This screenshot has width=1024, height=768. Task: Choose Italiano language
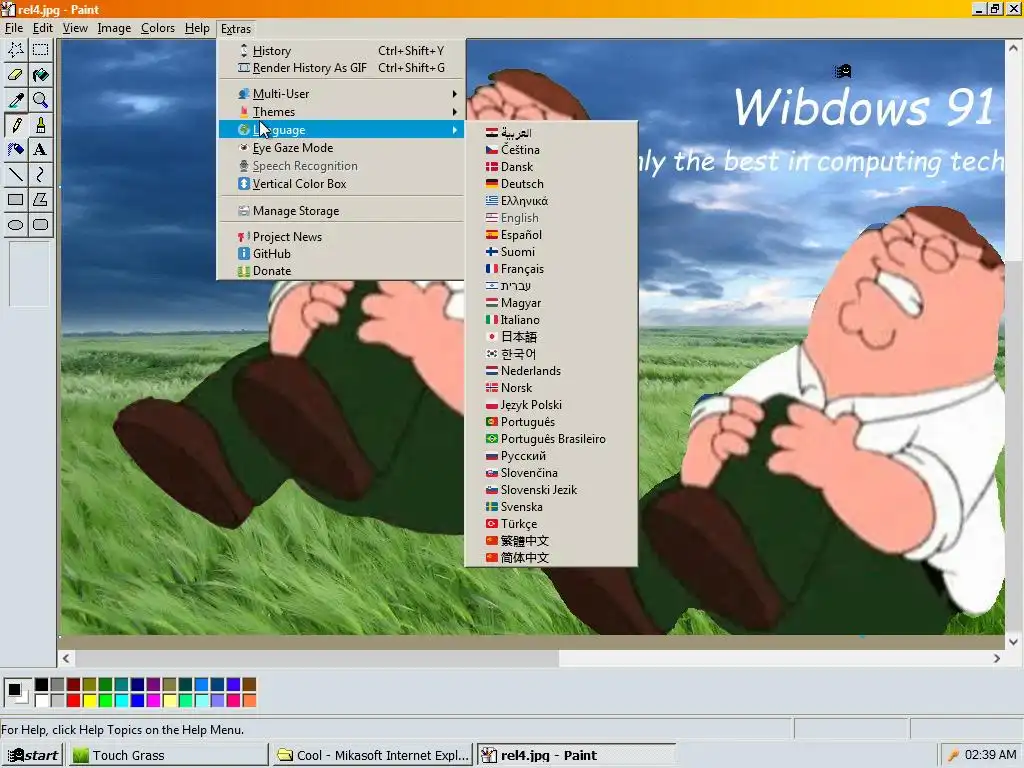point(551,320)
